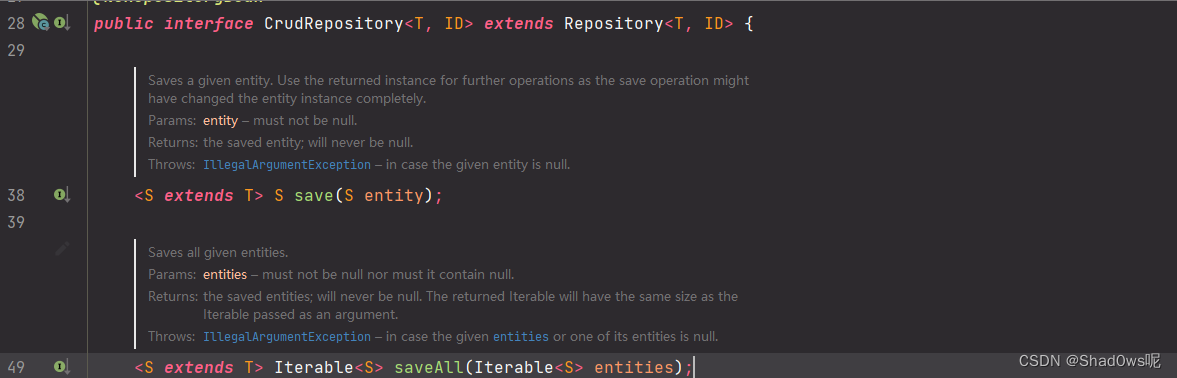
Task: Click the 'interface' keyword on line 28
Action: [x=209, y=24]
